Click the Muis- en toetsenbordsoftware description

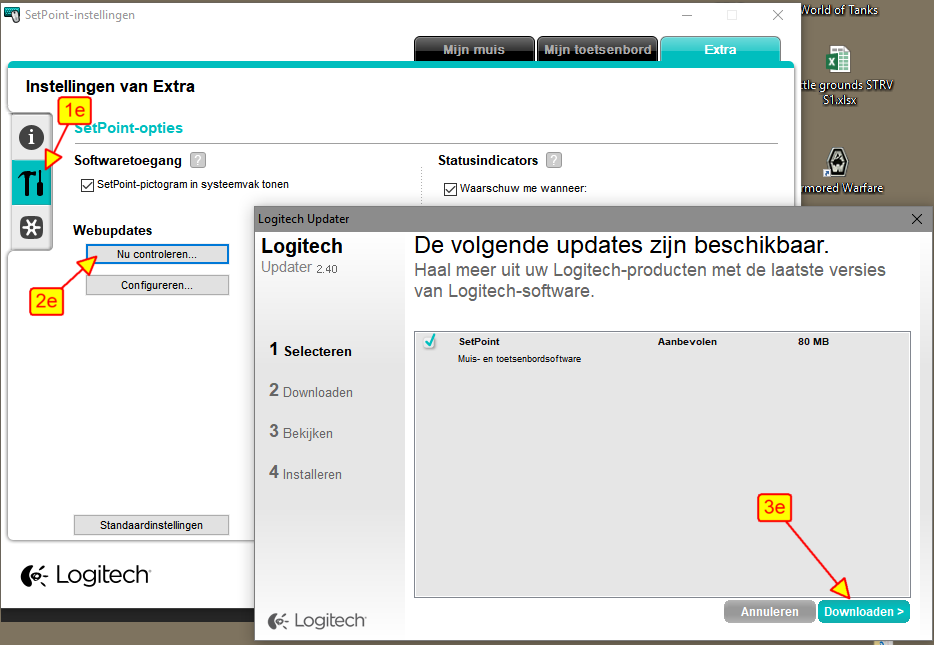point(519,359)
